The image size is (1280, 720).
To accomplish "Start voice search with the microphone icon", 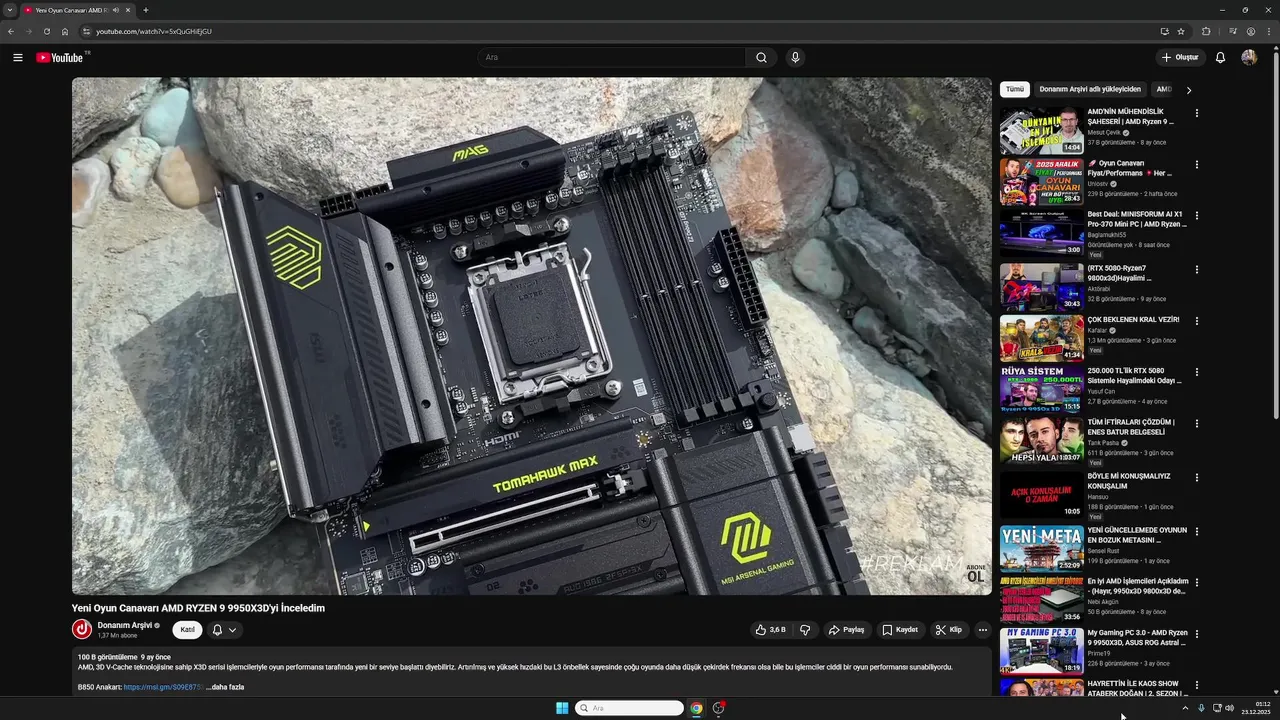I will pyautogui.click(x=795, y=57).
